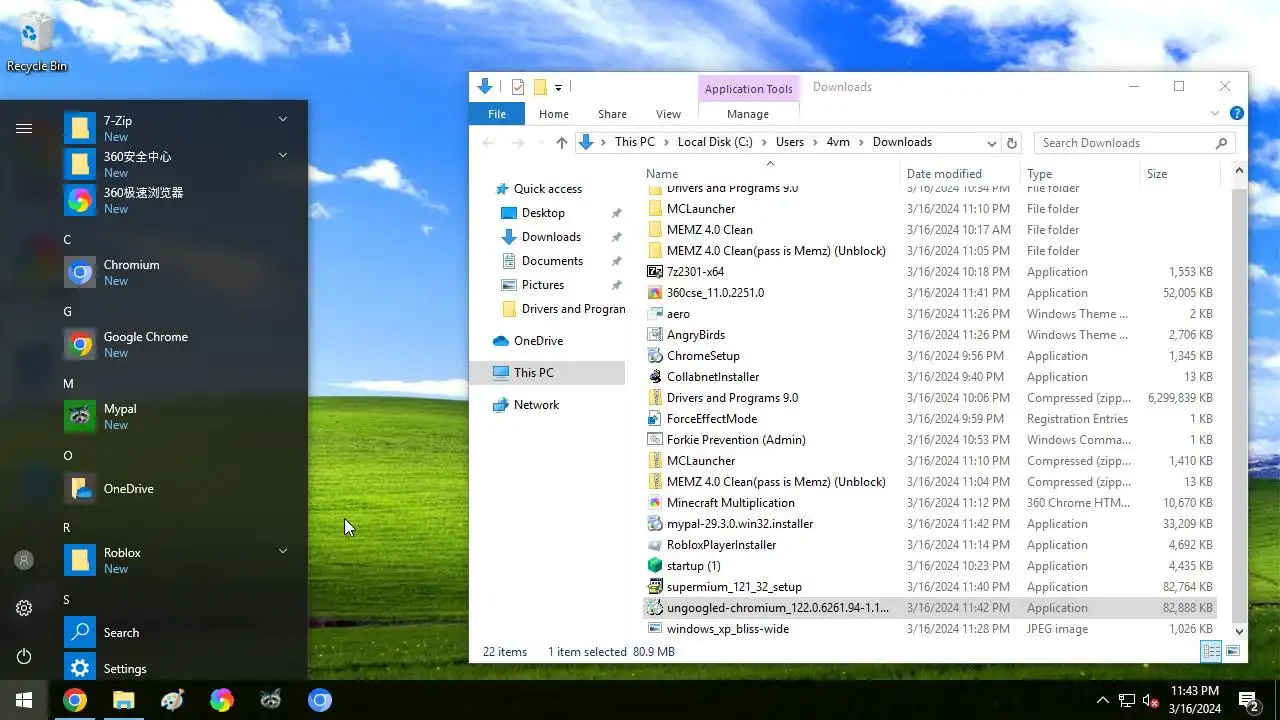Click the user account icon in Start menu
The height and width of the screenshot is (720, 1280).
point(24,560)
